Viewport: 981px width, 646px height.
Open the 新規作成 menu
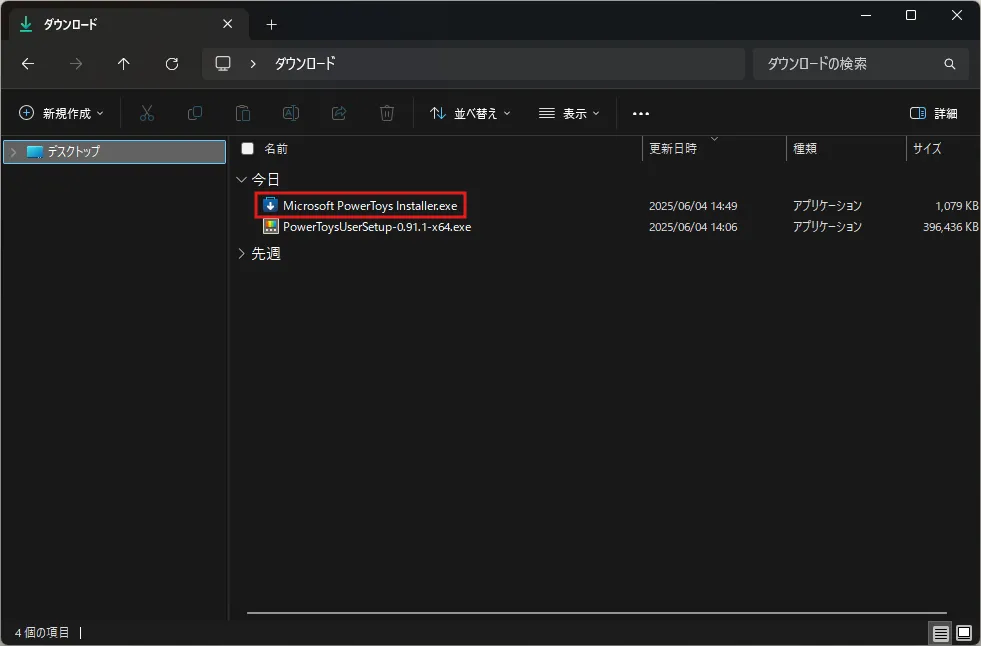click(x=61, y=113)
